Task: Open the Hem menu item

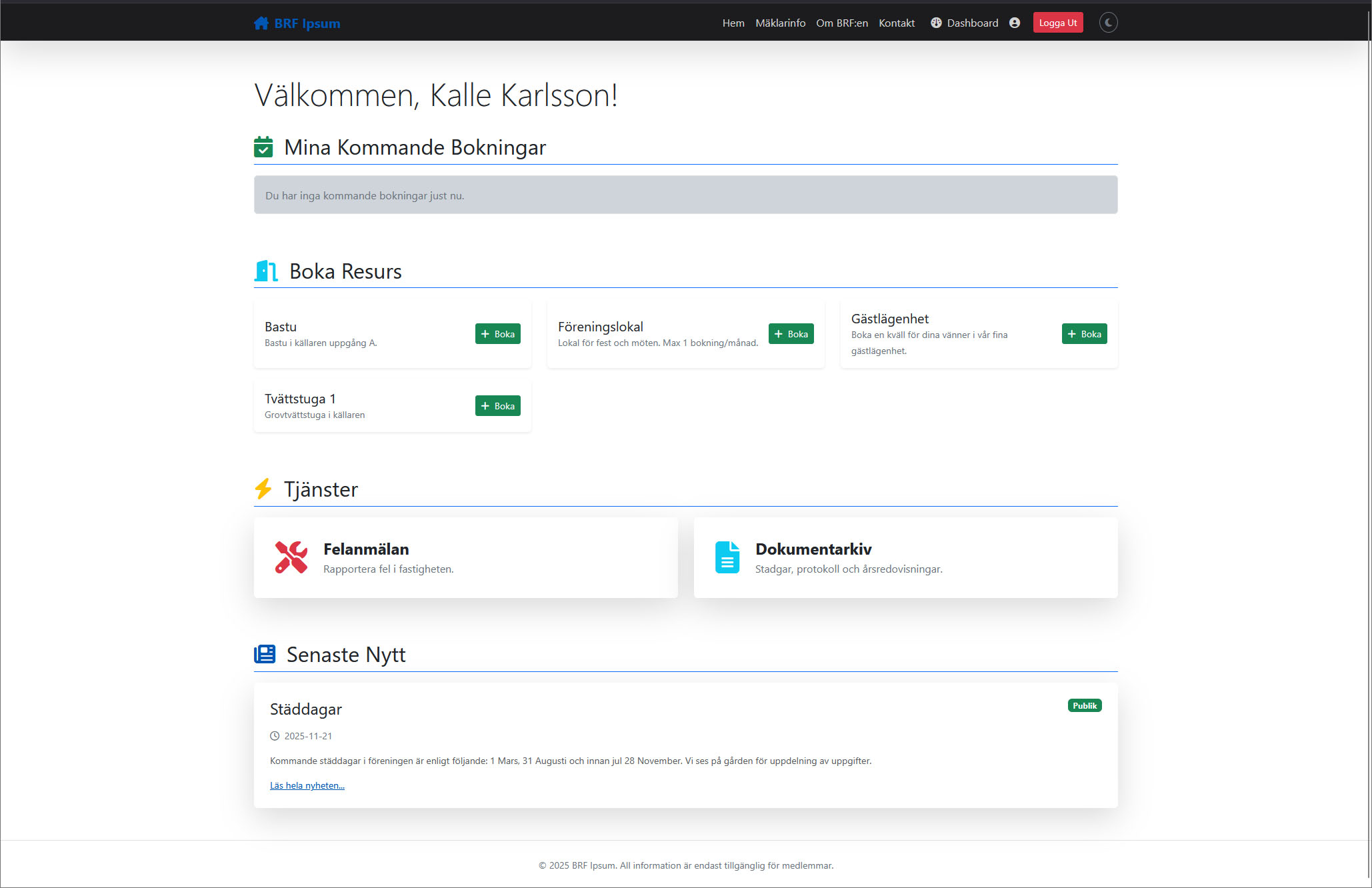Action: pyautogui.click(x=733, y=23)
